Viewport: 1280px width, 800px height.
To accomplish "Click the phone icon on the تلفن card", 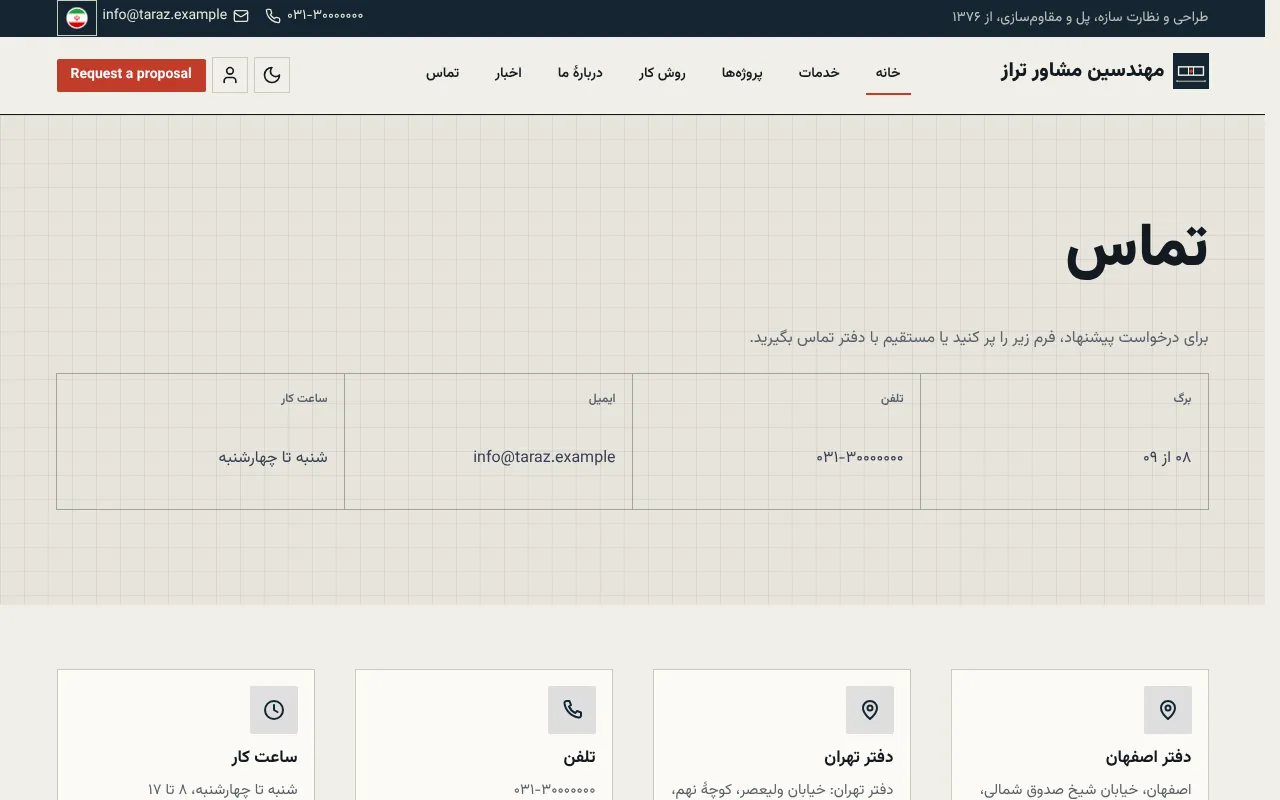I will click(572, 710).
